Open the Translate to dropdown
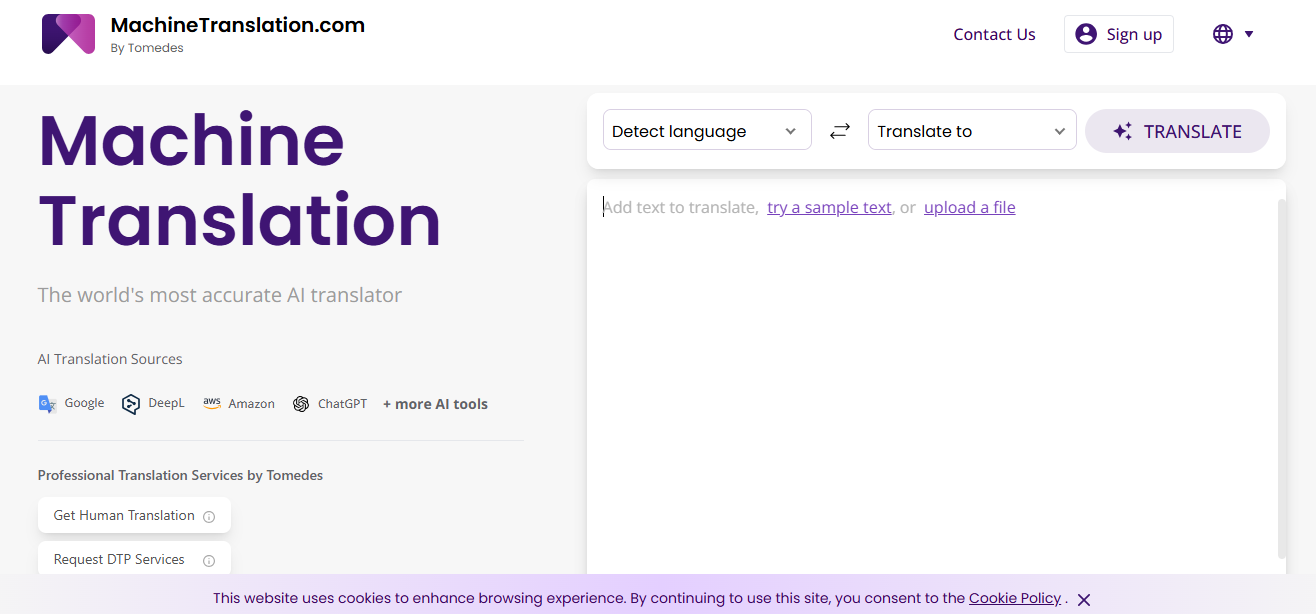This screenshot has height=614, width=1316. [x=972, y=130]
